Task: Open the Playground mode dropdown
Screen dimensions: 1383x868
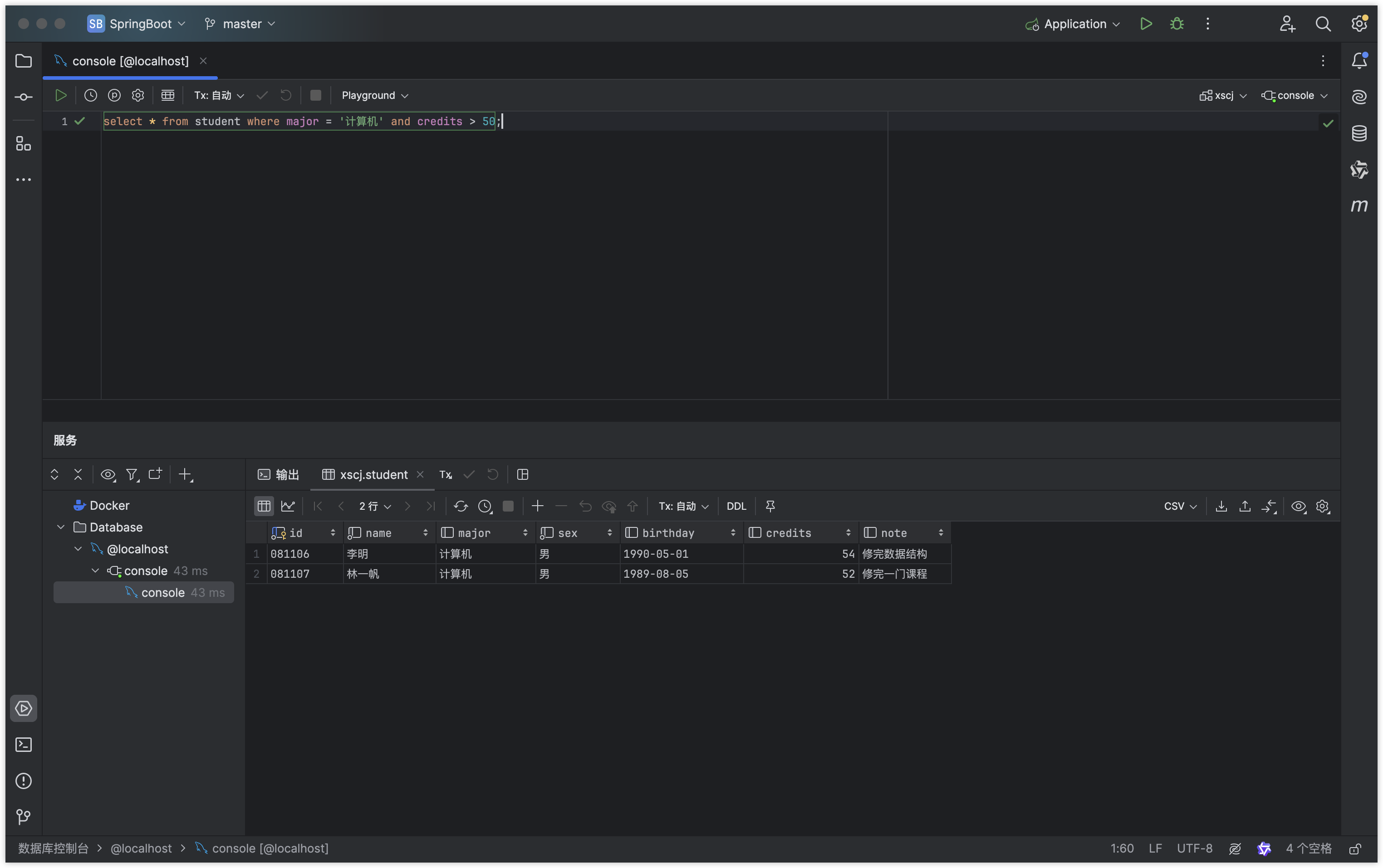Action: [x=374, y=95]
